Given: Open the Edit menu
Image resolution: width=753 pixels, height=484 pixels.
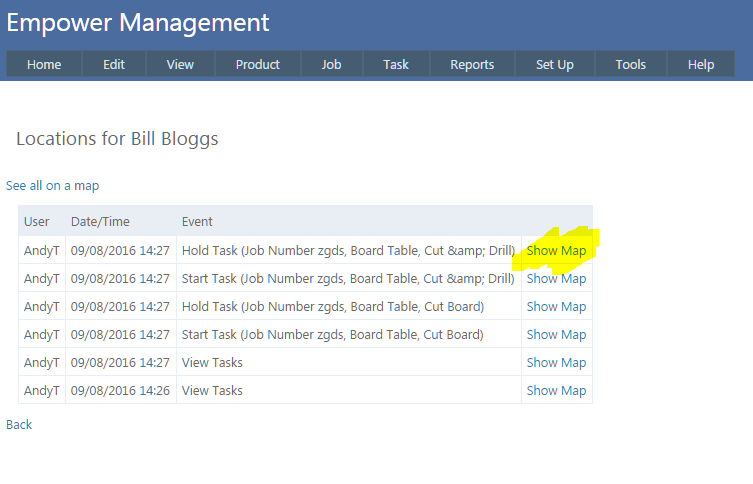Looking at the screenshot, I should [114, 65].
